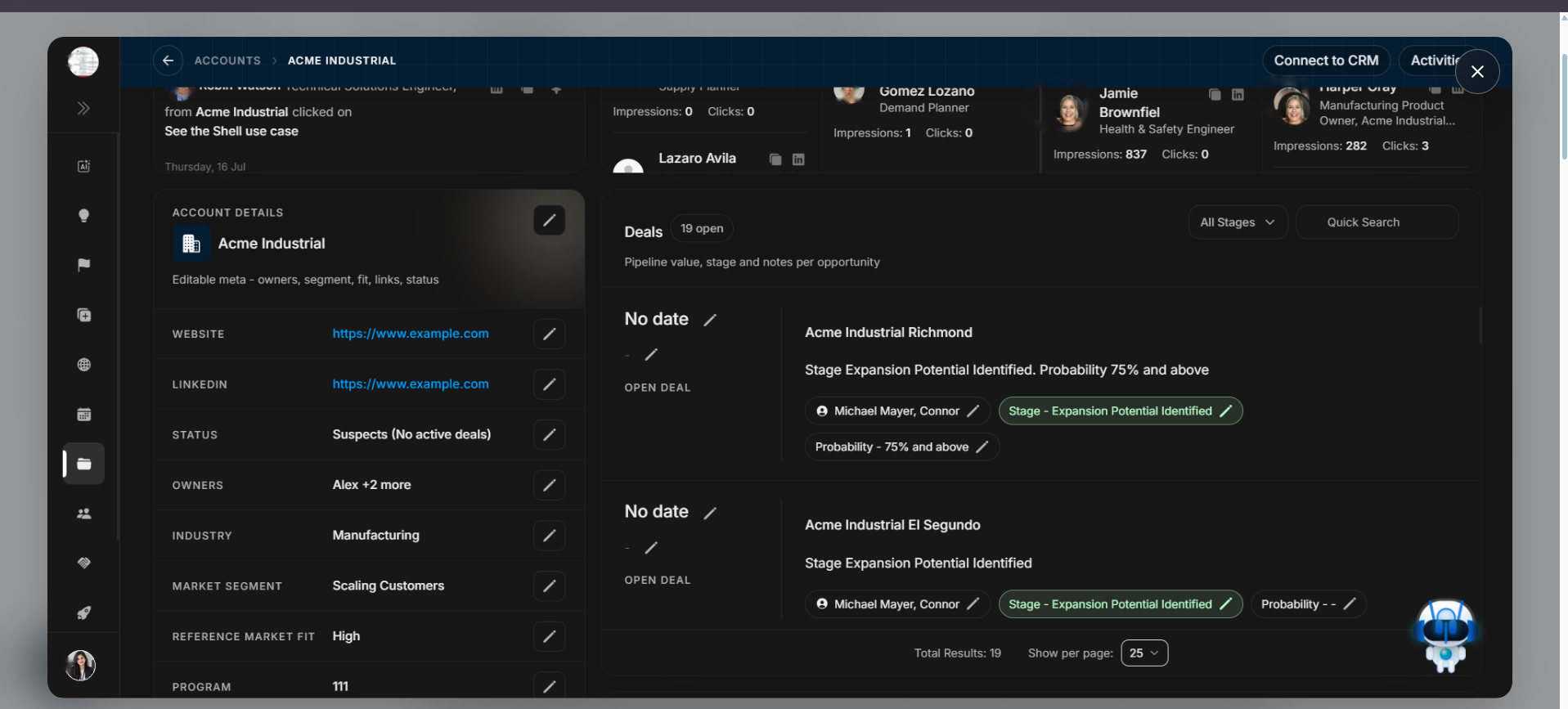The width and height of the screenshot is (1568, 709).
Task: Edit the Owners field
Action: [550, 485]
